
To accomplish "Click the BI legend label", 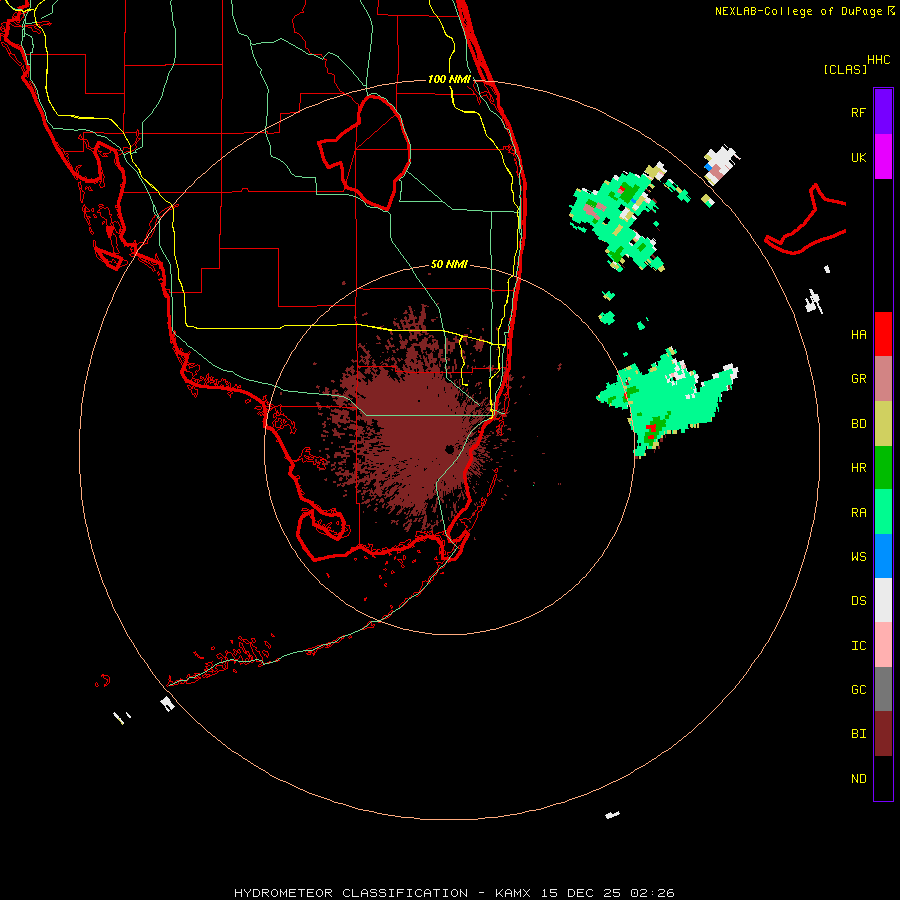I will click(858, 734).
